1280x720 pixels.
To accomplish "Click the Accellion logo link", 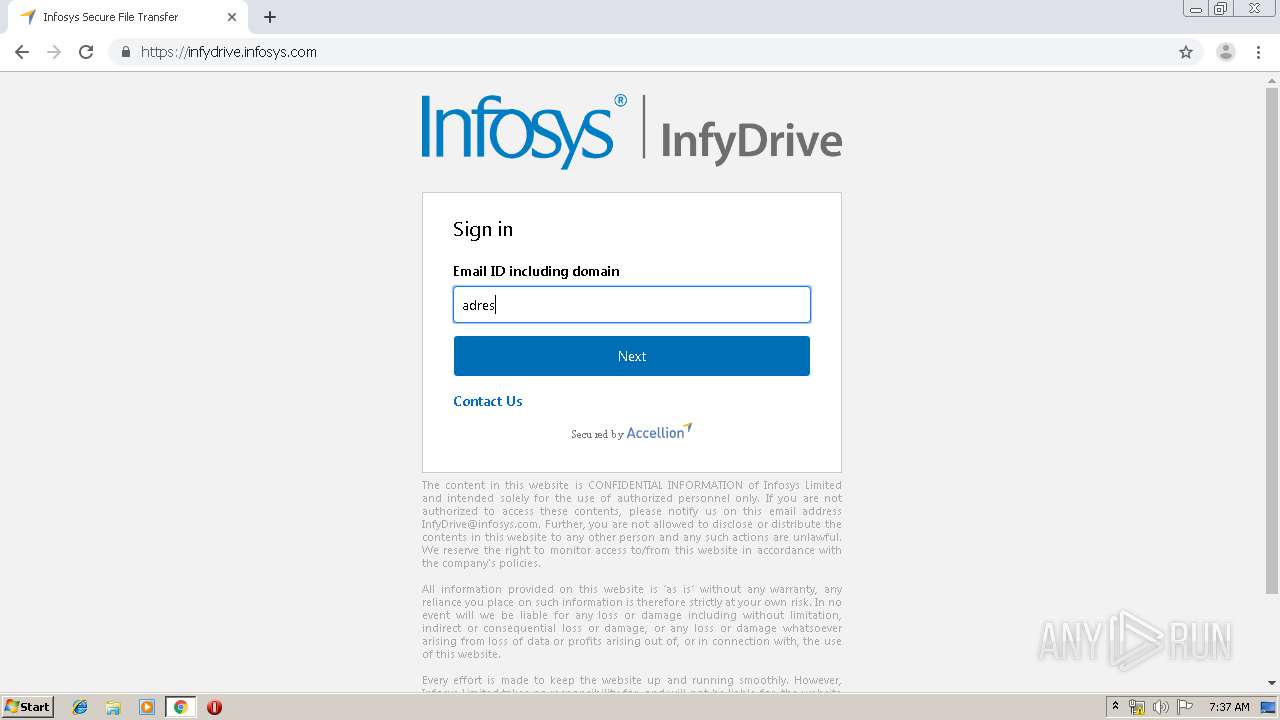I will [x=659, y=432].
